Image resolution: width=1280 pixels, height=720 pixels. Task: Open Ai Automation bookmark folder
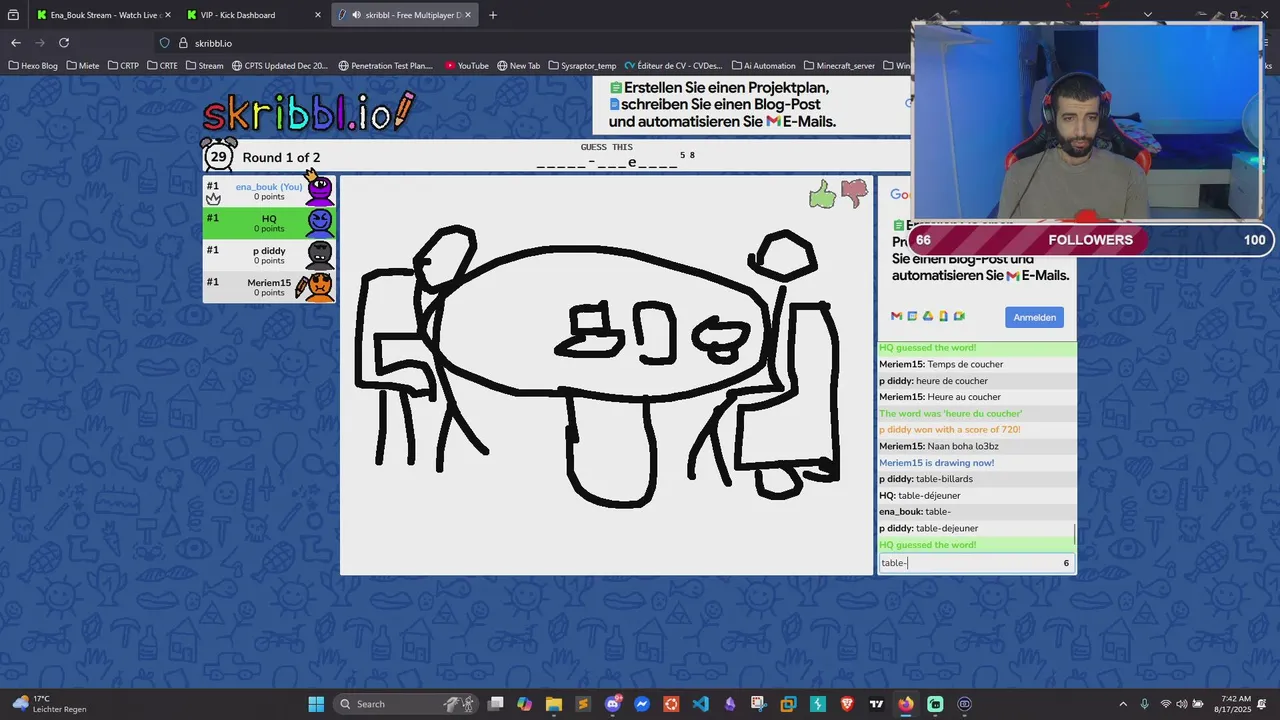tap(763, 66)
